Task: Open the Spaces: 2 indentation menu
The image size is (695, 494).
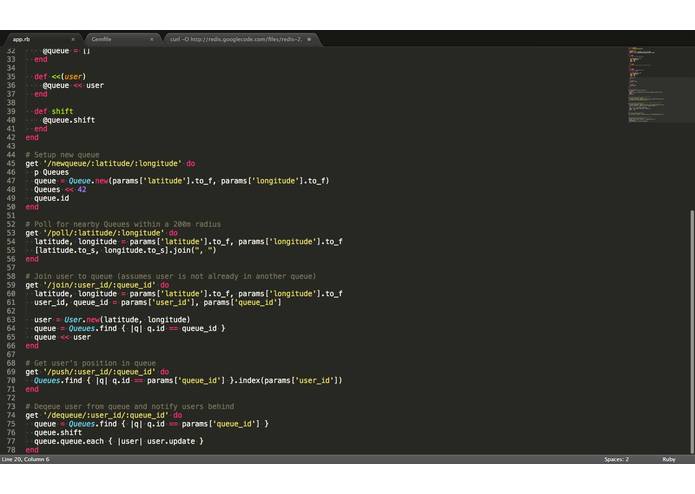Action: coord(617,459)
